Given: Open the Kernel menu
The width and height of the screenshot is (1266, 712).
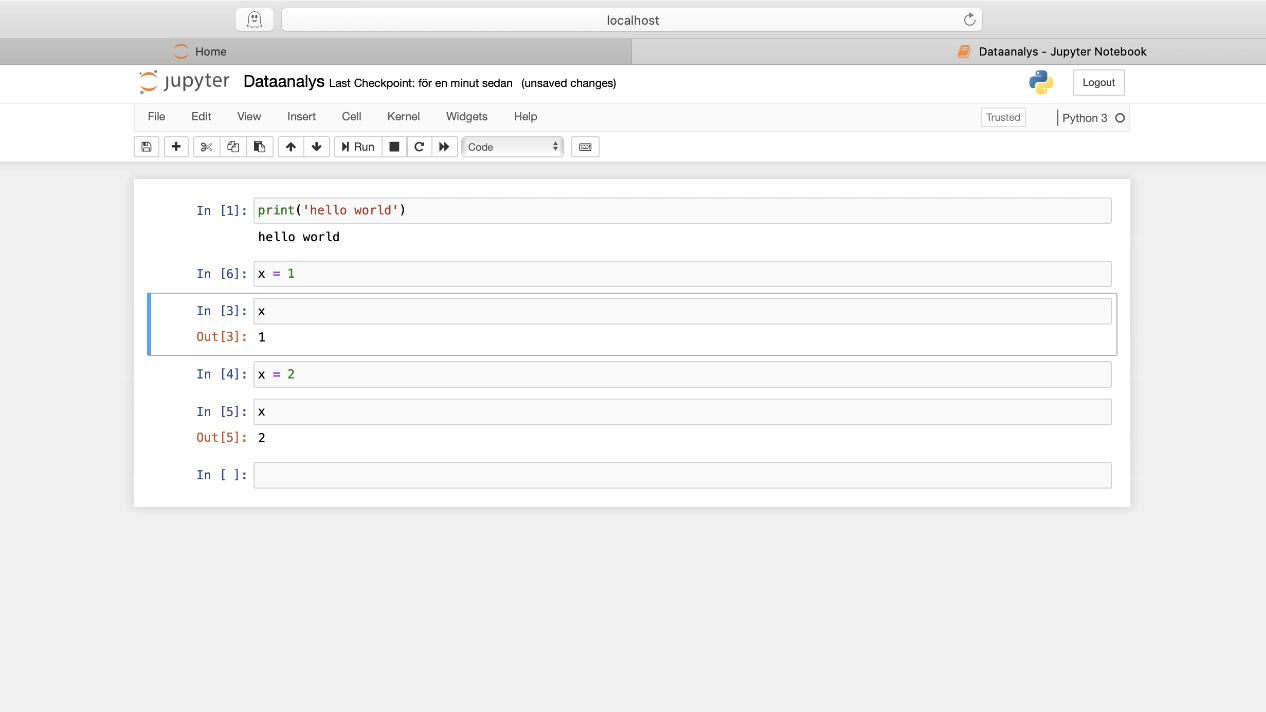Looking at the screenshot, I should 403,117.
